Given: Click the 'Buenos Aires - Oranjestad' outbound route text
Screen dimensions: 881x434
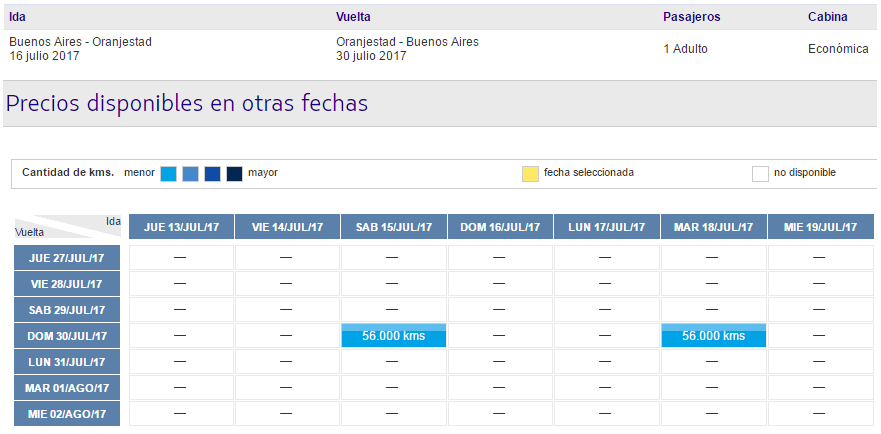Looking at the screenshot, I should pos(80,42).
